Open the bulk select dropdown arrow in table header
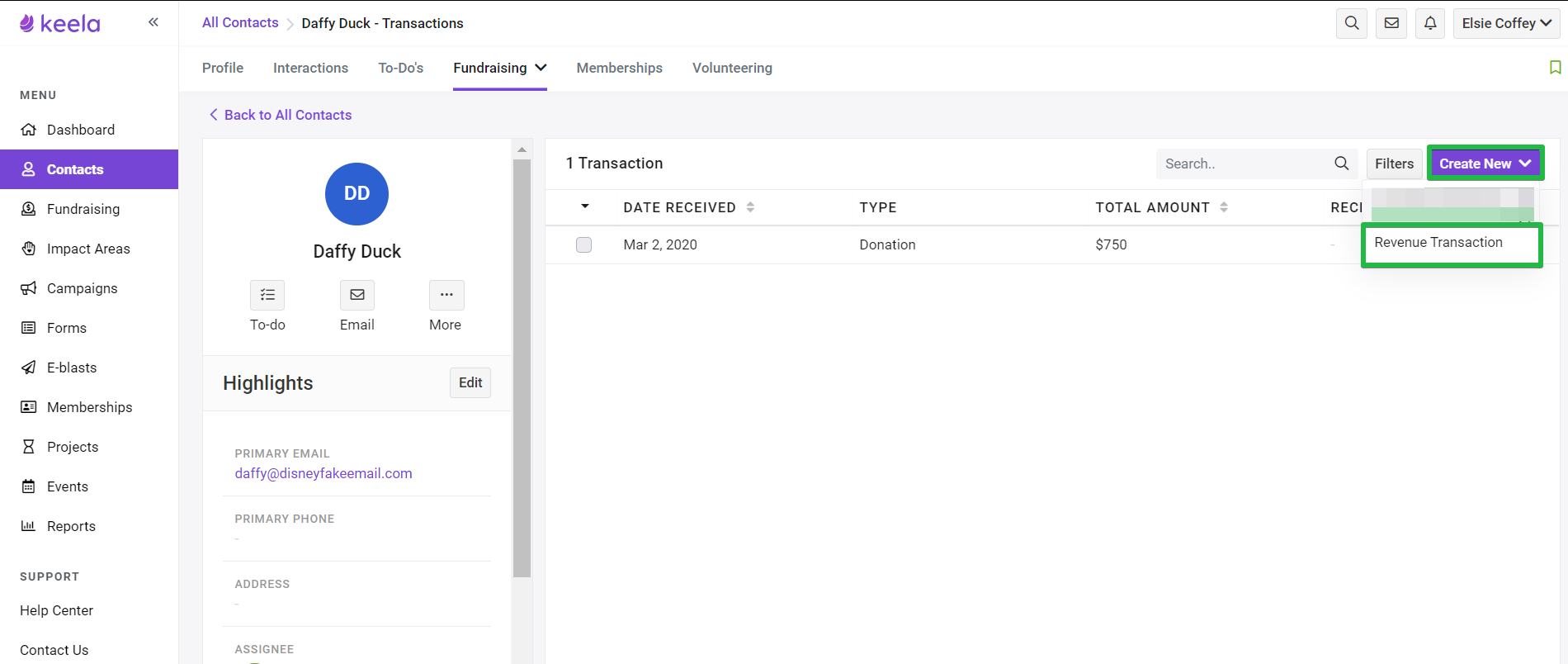The image size is (1568, 664). (x=585, y=206)
